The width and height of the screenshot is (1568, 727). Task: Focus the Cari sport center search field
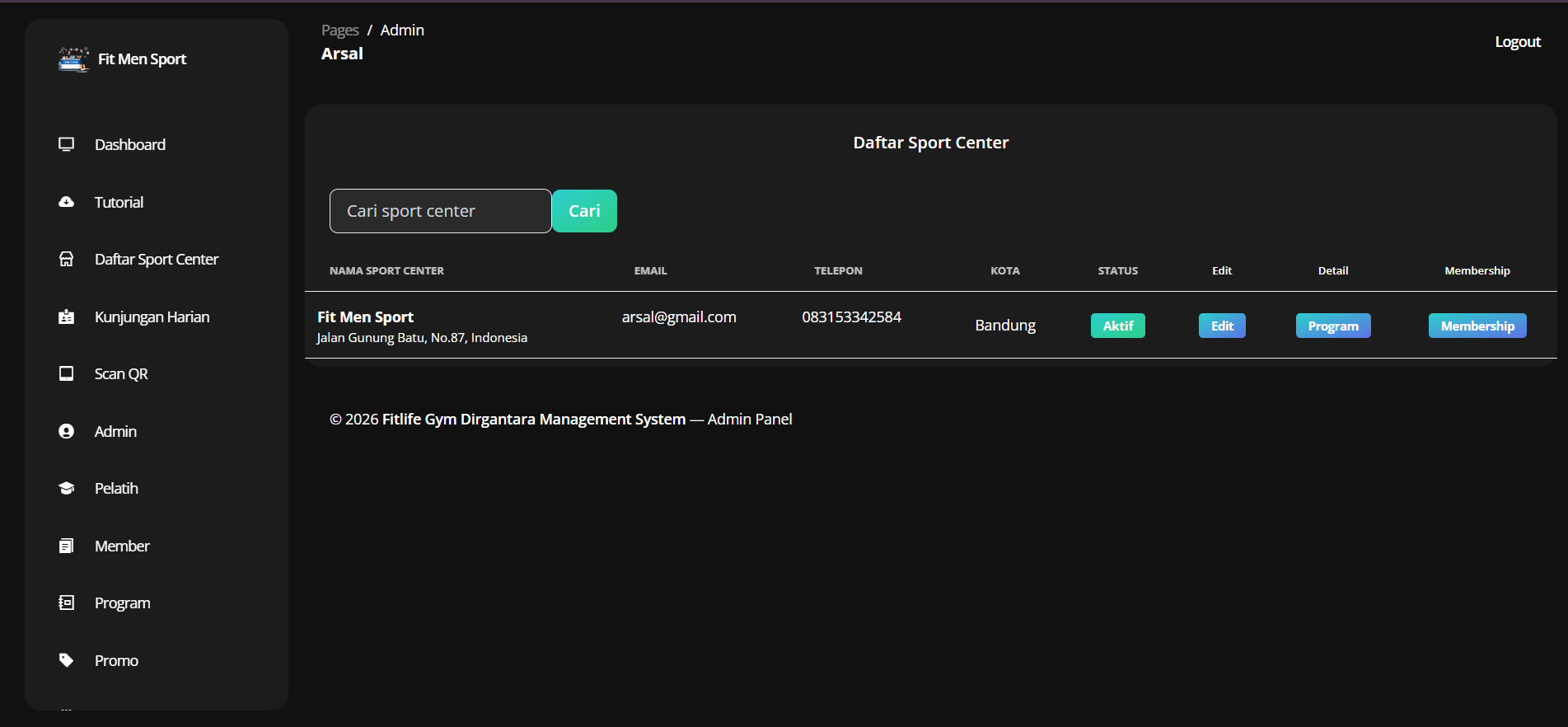tap(440, 211)
